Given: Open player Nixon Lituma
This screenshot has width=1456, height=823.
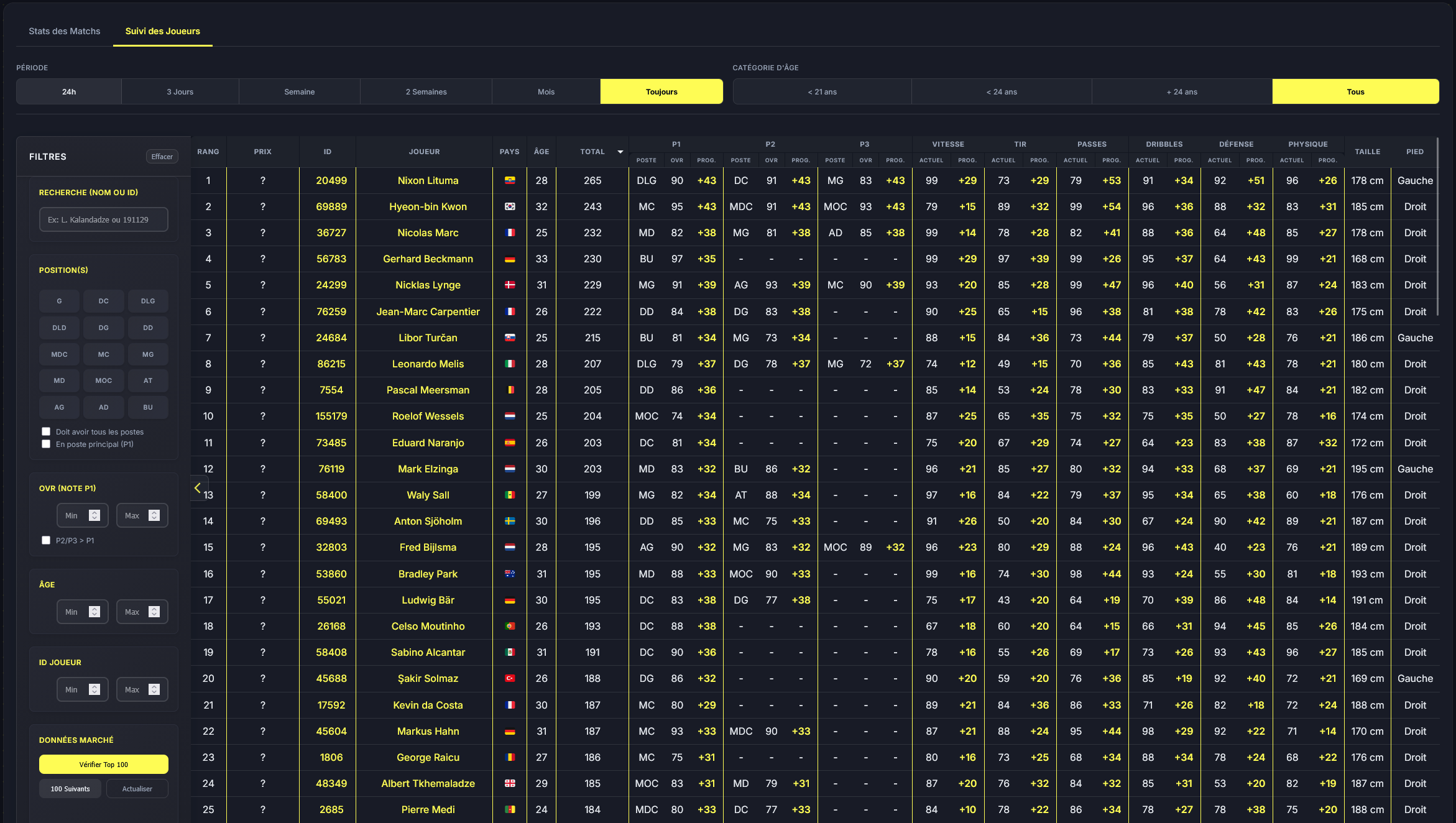Looking at the screenshot, I should [x=428, y=180].
